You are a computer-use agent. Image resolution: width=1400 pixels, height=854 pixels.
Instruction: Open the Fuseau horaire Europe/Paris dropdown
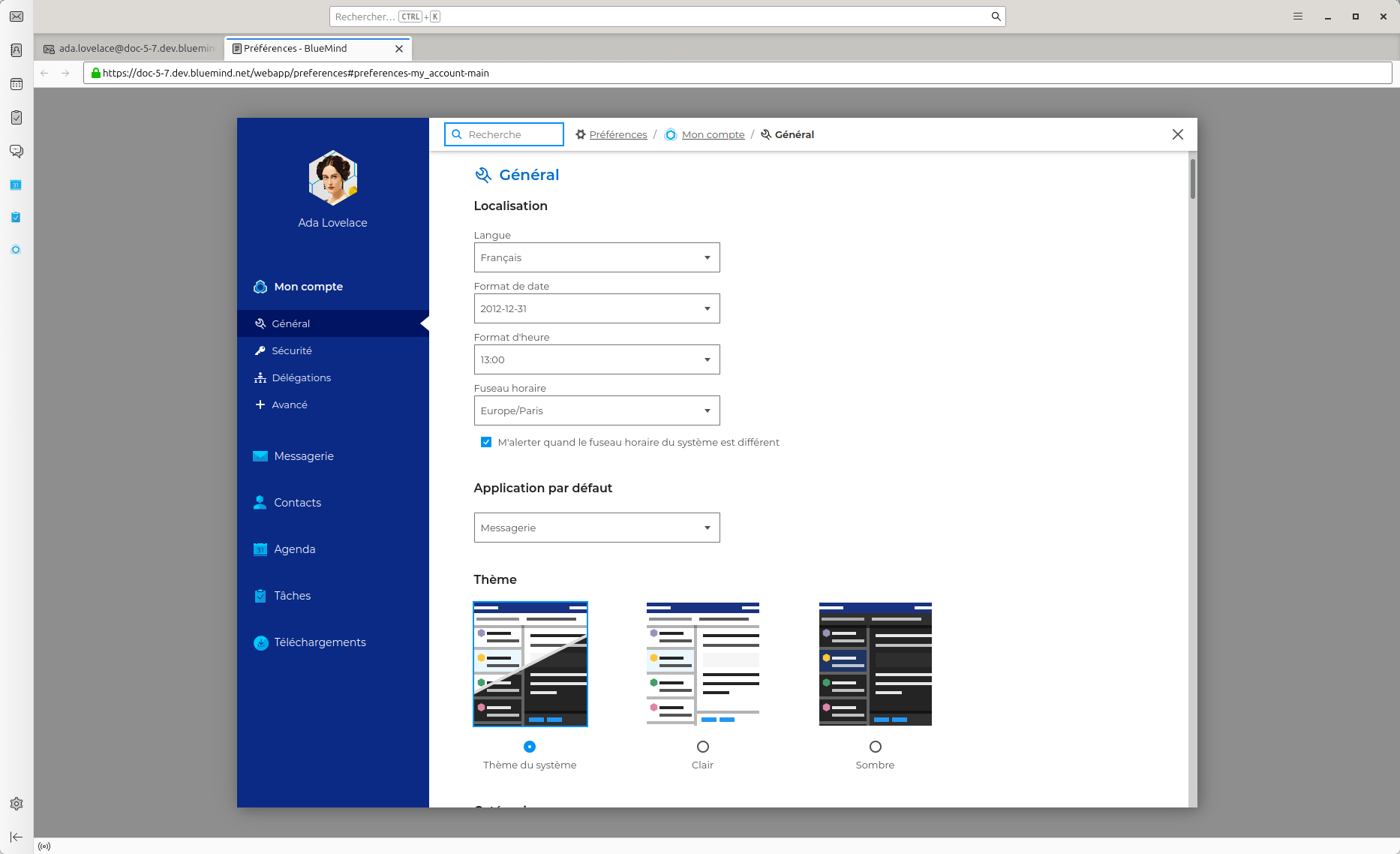597,410
